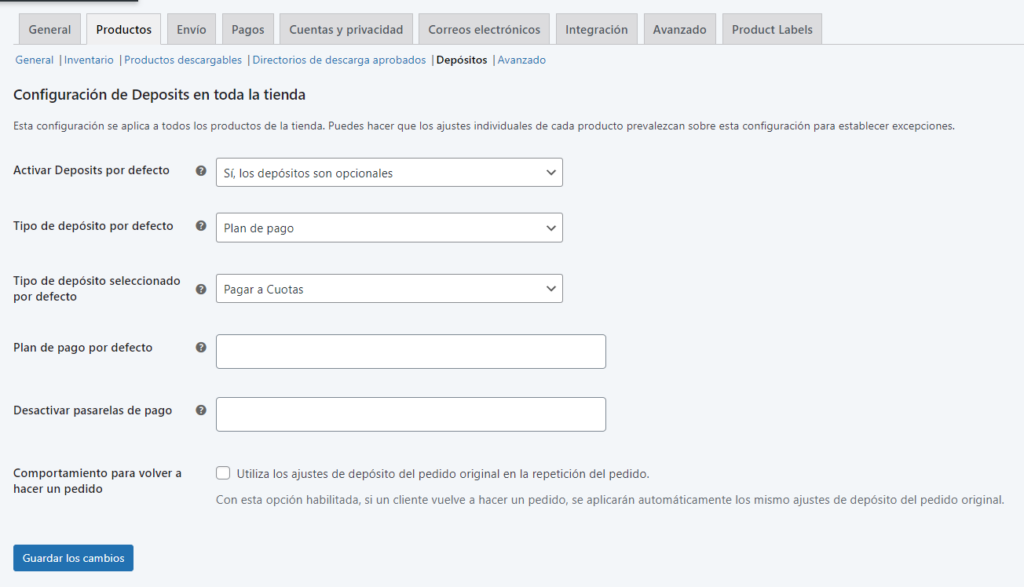Viewport: 1024px width, 587px height.
Task: Switch to the Envío tab
Action: [x=191, y=30]
